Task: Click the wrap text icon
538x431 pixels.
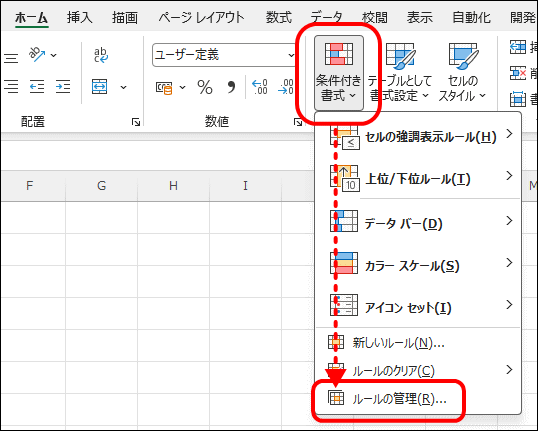Action: point(101,55)
